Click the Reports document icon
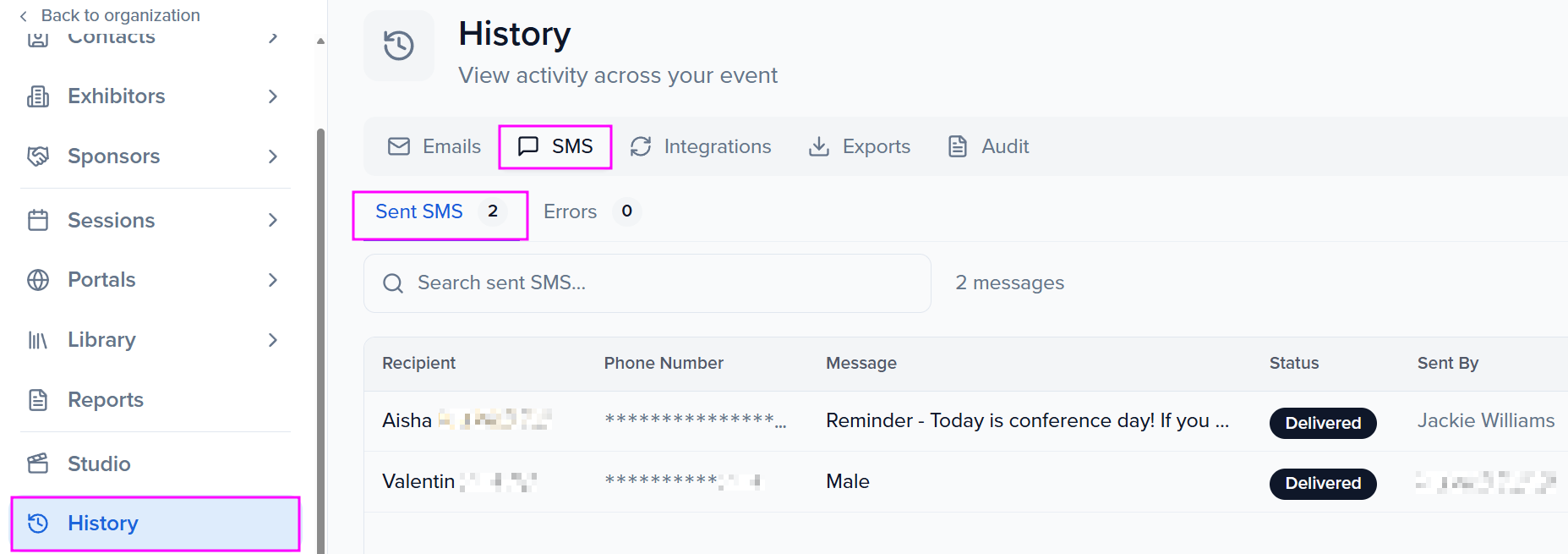 (x=38, y=400)
